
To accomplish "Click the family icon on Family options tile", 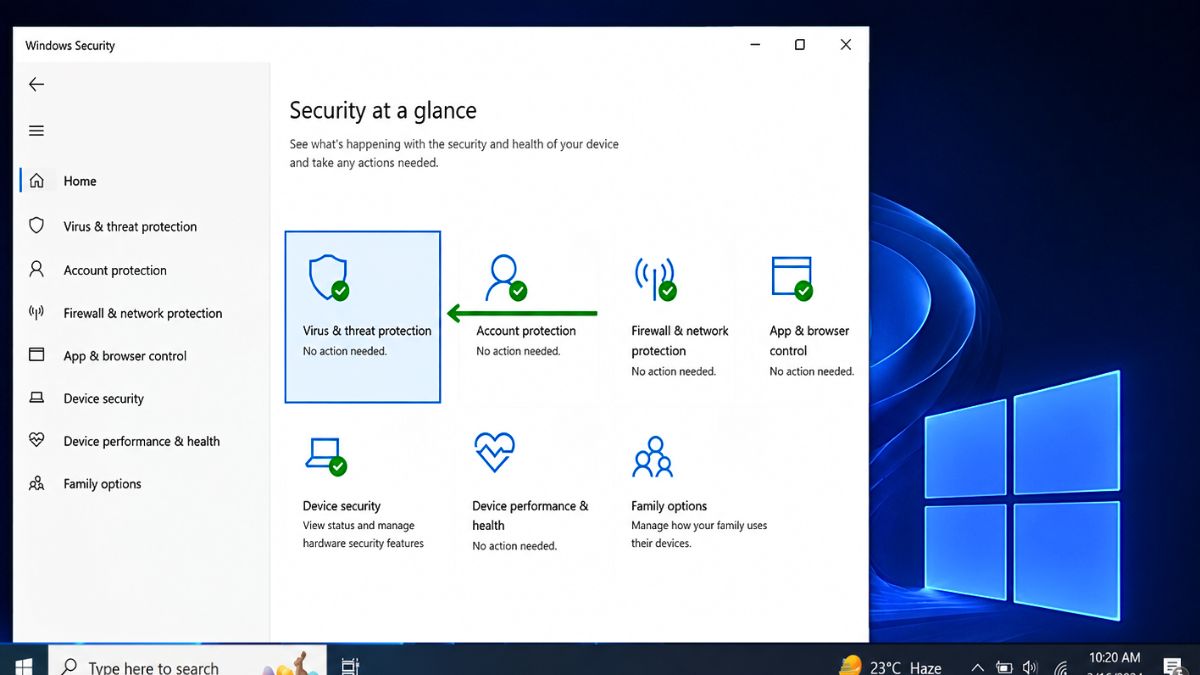I will coord(653,457).
